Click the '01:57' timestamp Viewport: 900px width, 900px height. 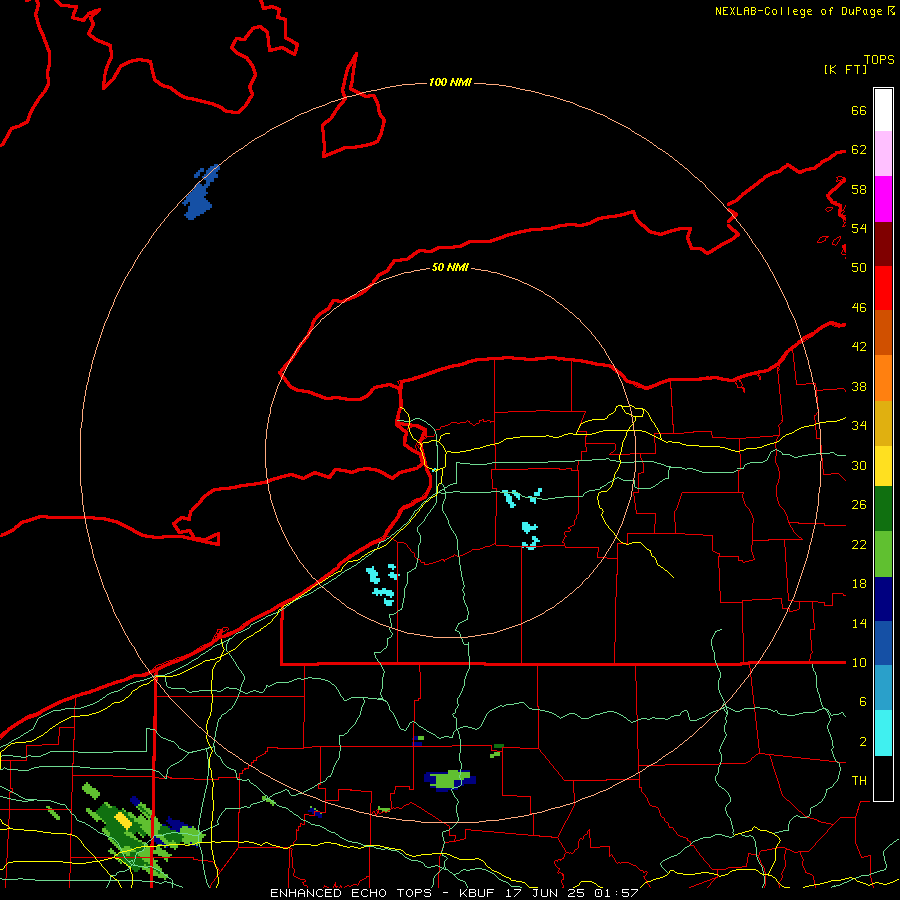[616, 893]
